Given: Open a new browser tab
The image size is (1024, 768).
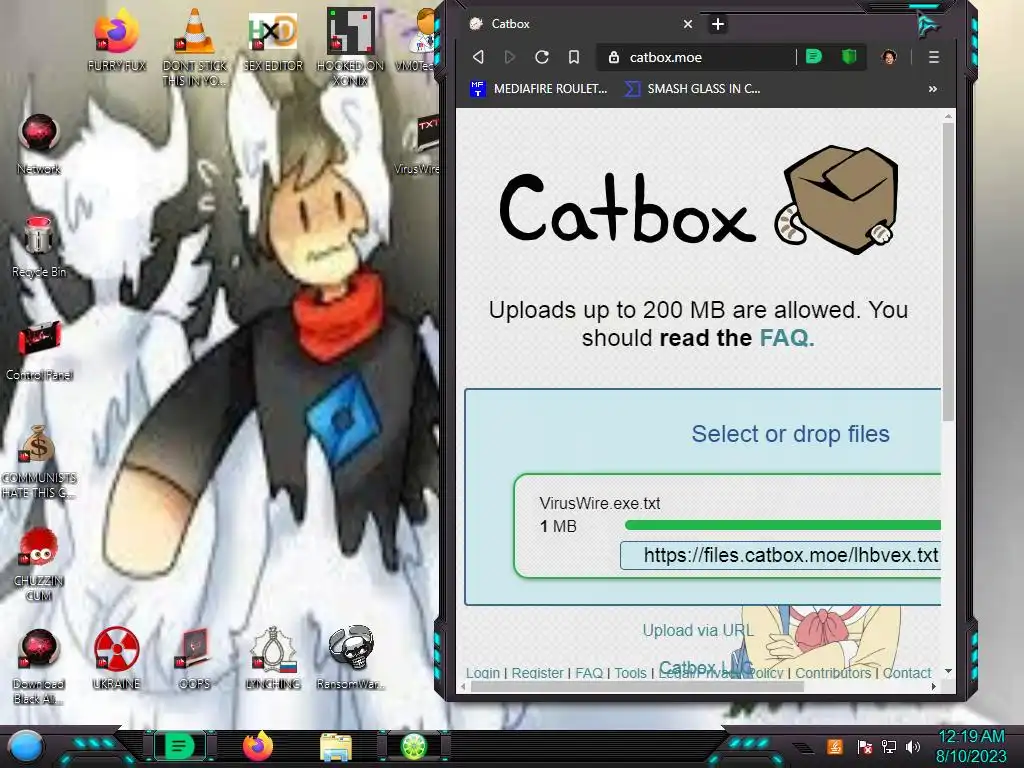Looking at the screenshot, I should point(718,24).
